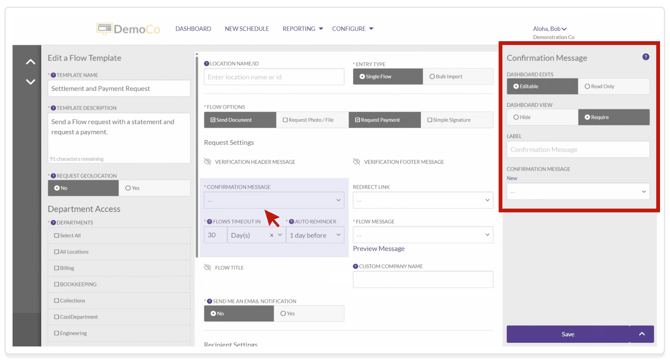This screenshot has width=670, height=364.
Task: Open New Schedule page
Action: coord(247,29)
